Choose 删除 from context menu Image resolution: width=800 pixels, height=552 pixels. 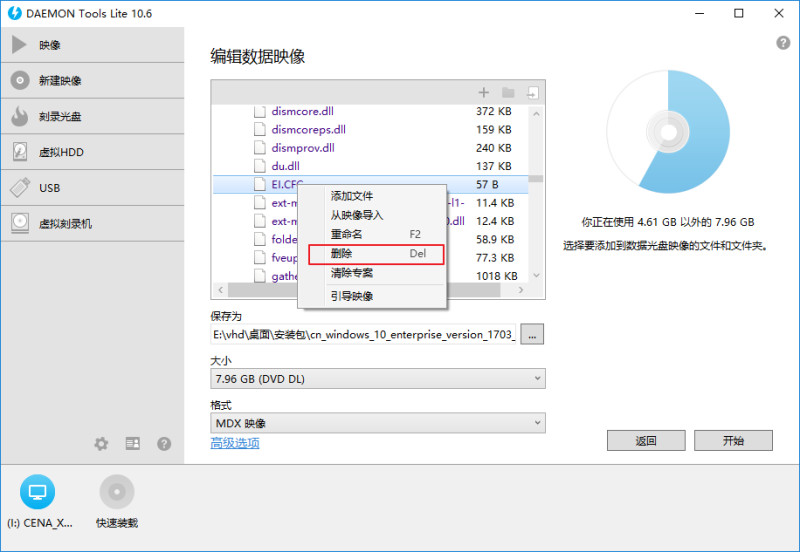pos(376,254)
